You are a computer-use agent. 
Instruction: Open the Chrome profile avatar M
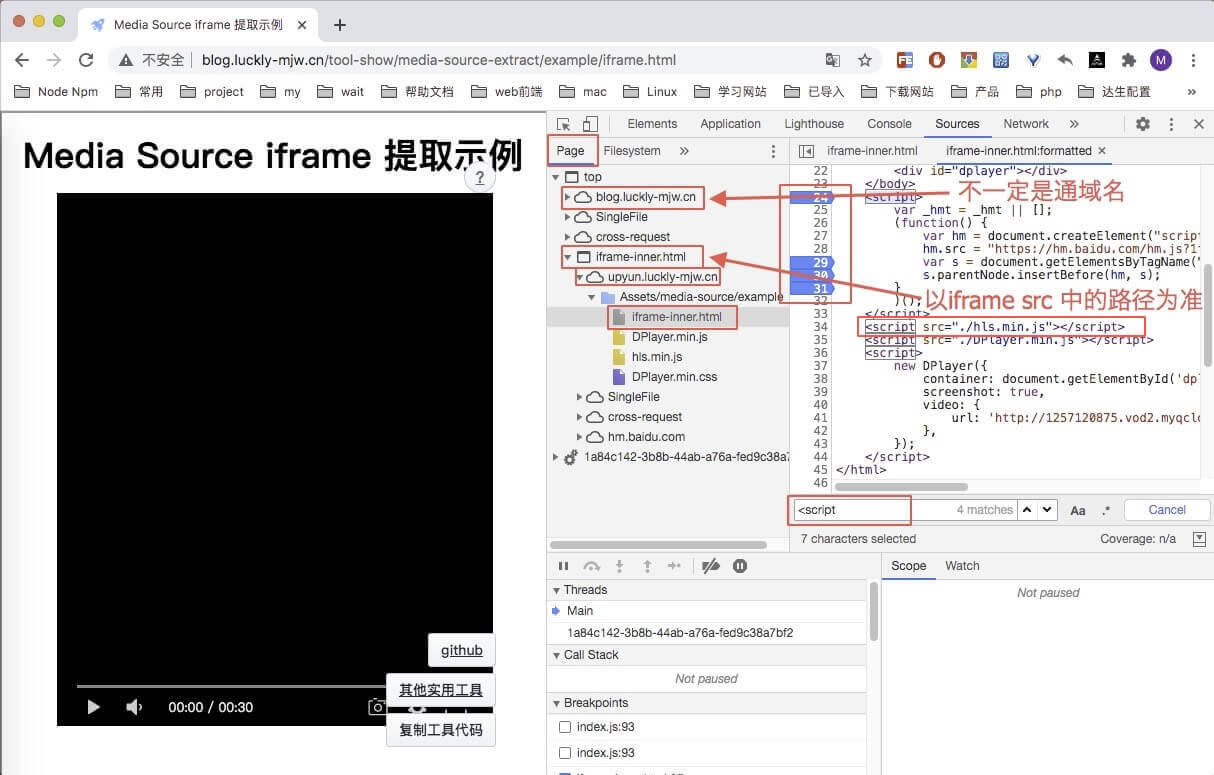click(1161, 60)
